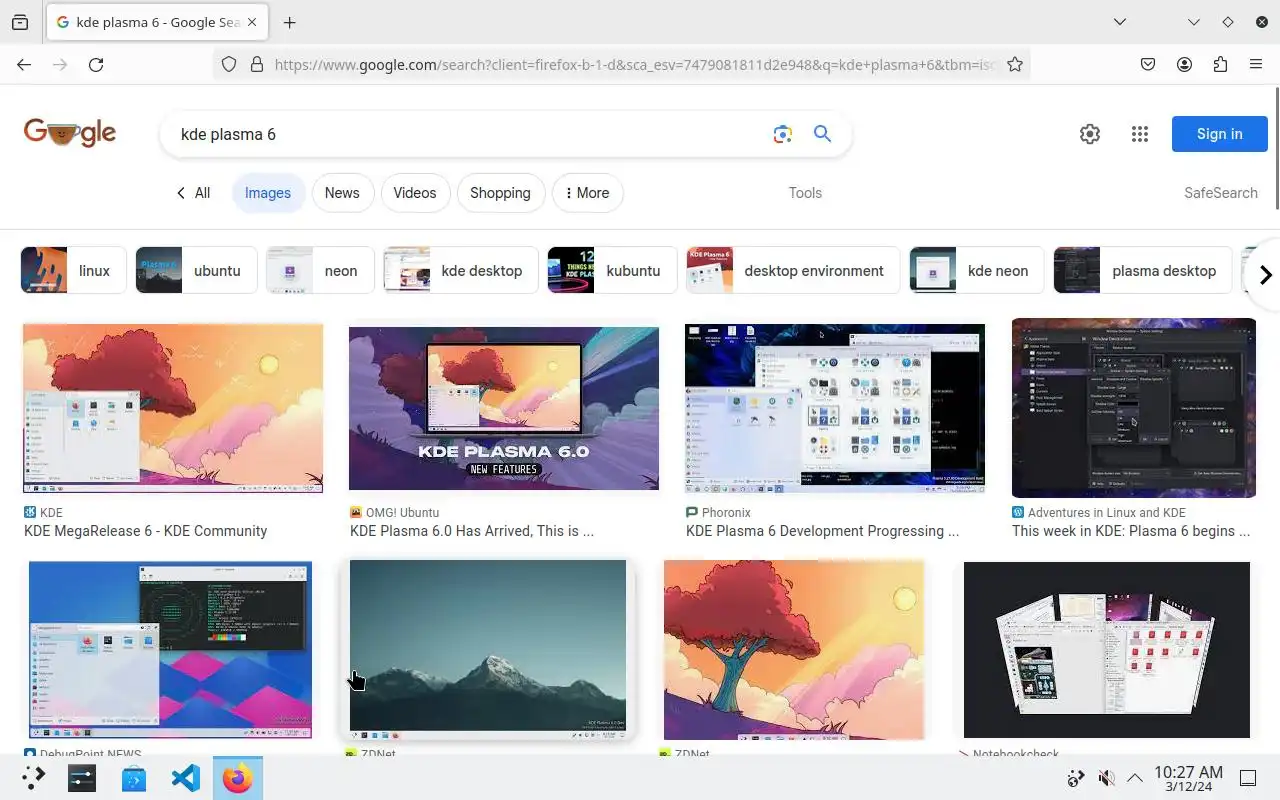Open the Firefox account icon
1280x800 pixels.
[1184, 64]
